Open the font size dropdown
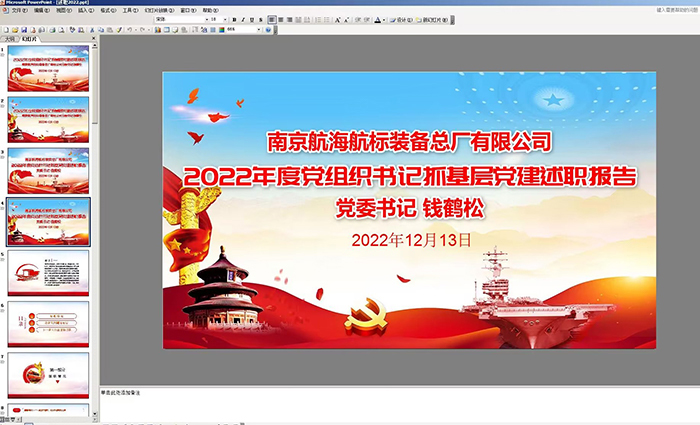The height and width of the screenshot is (425, 700). click(x=225, y=19)
